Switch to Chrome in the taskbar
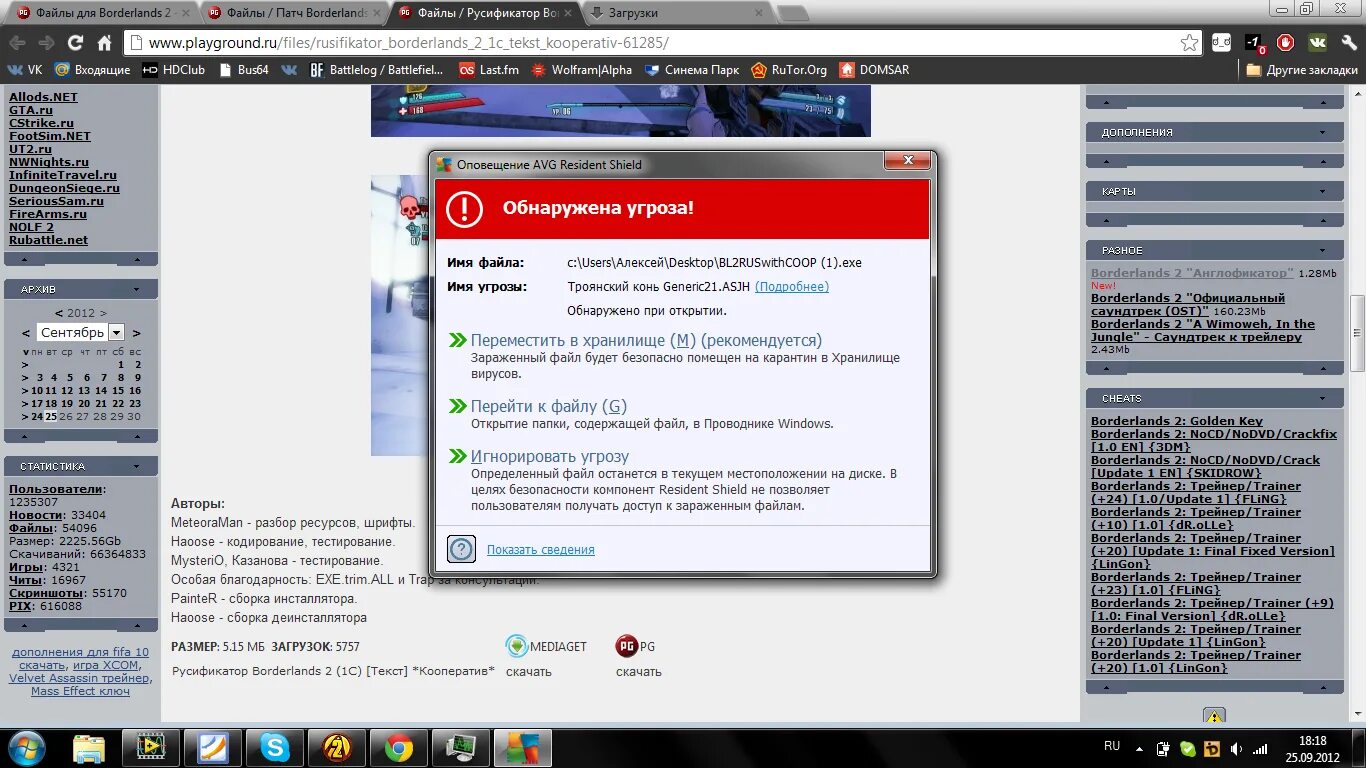This screenshot has height=768, width=1366. pos(399,747)
